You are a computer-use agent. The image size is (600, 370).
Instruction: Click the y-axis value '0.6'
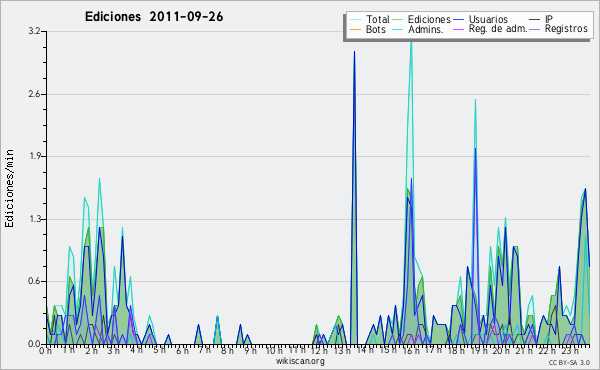[34, 281]
